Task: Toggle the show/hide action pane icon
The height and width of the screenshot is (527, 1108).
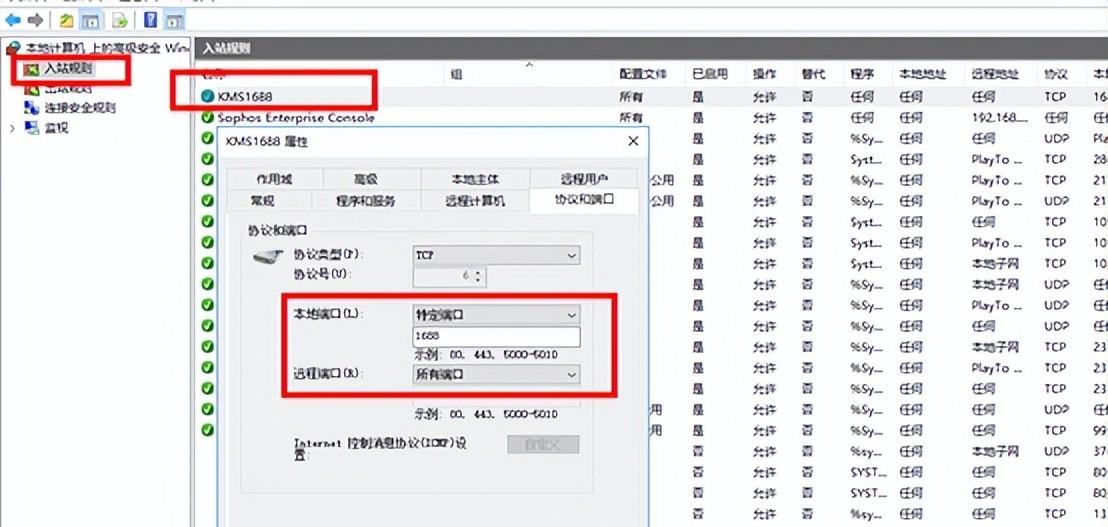Action: (x=175, y=20)
